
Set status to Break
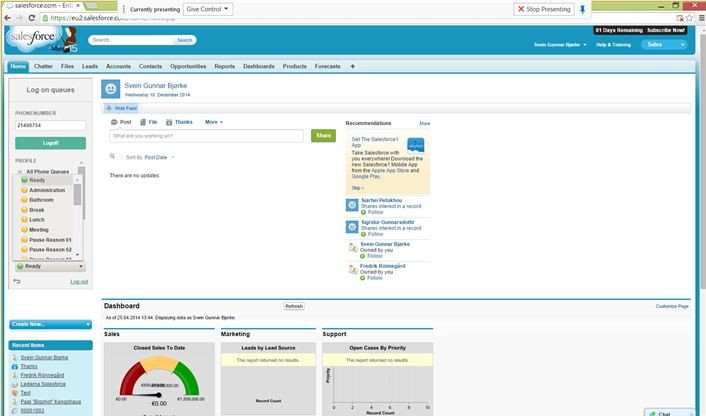tap(36, 210)
